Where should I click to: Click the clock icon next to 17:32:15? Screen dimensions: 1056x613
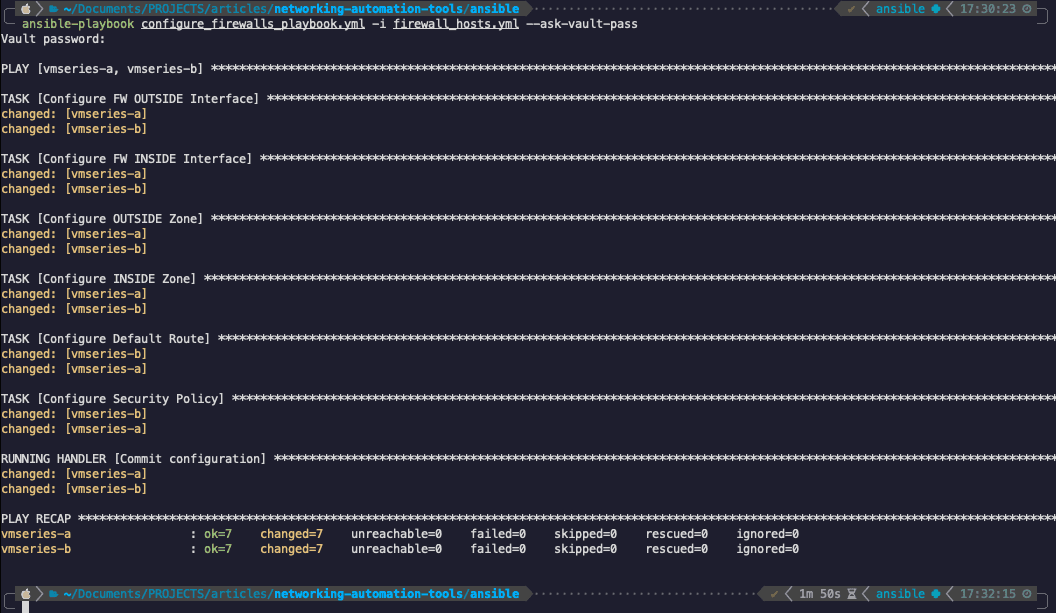(x=1026, y=593)
